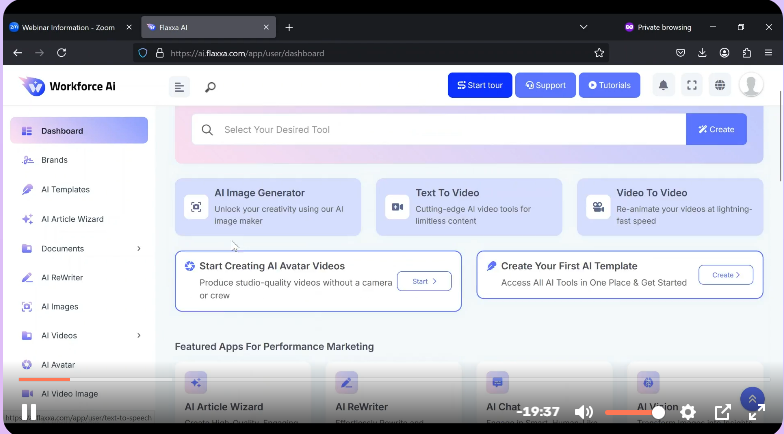Screen dimensions: 784x434
Task: Open the browser account icon
Action: pos(724,52)
